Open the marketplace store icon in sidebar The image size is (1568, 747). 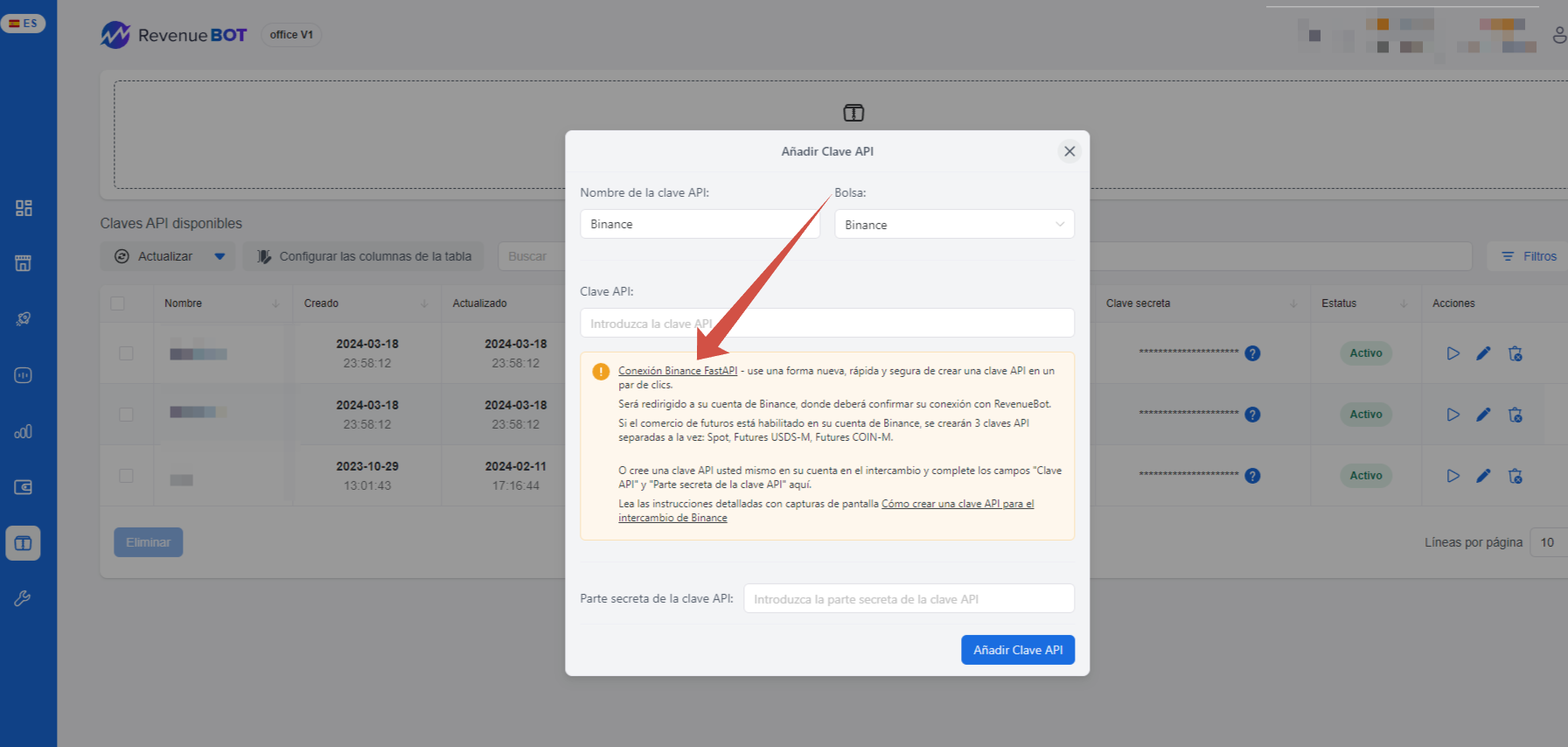pos(24,263)
